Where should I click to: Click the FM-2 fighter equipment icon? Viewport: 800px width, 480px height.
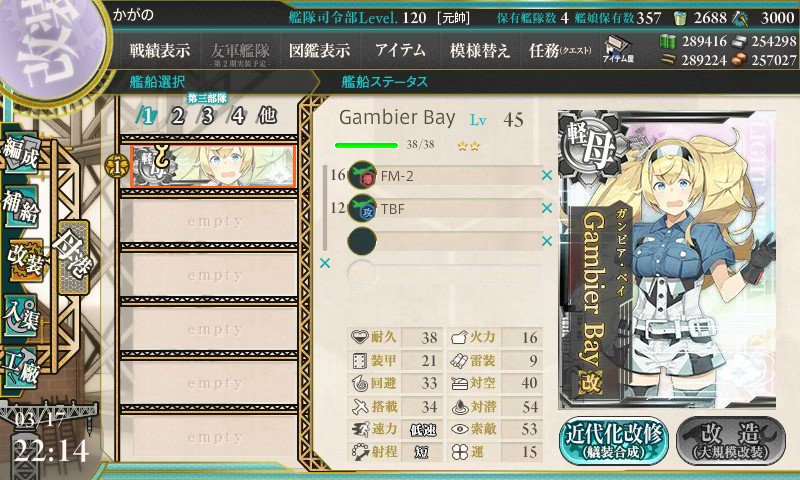point(362,175)
